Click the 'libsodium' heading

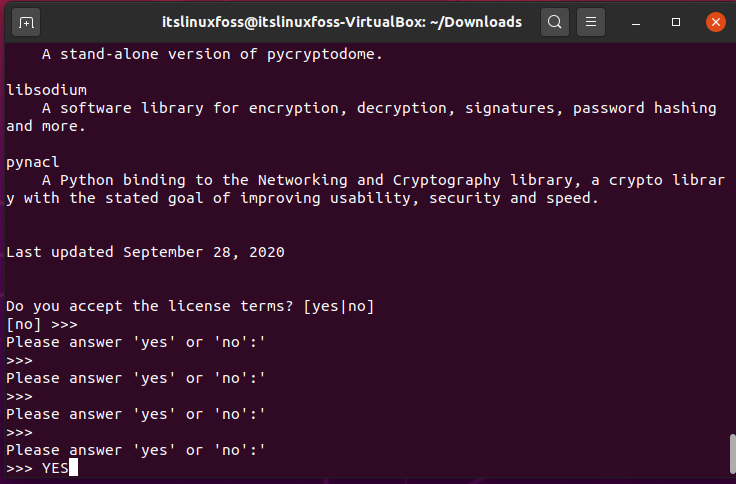(x=46, y=90)
